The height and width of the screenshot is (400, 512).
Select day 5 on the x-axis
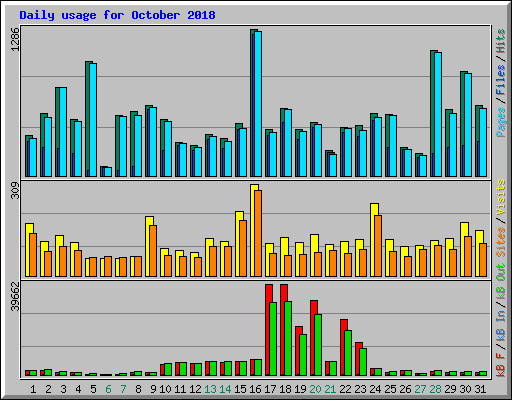tap(93, 389)
